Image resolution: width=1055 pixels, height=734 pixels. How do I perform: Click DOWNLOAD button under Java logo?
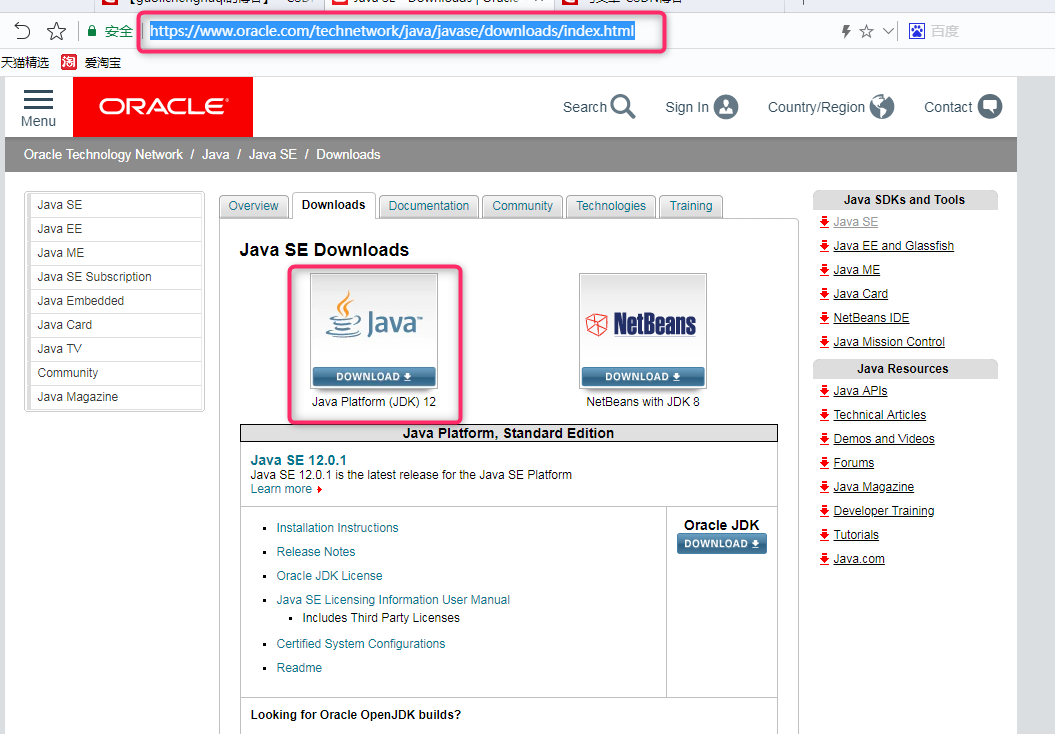(x=373, y=377)
